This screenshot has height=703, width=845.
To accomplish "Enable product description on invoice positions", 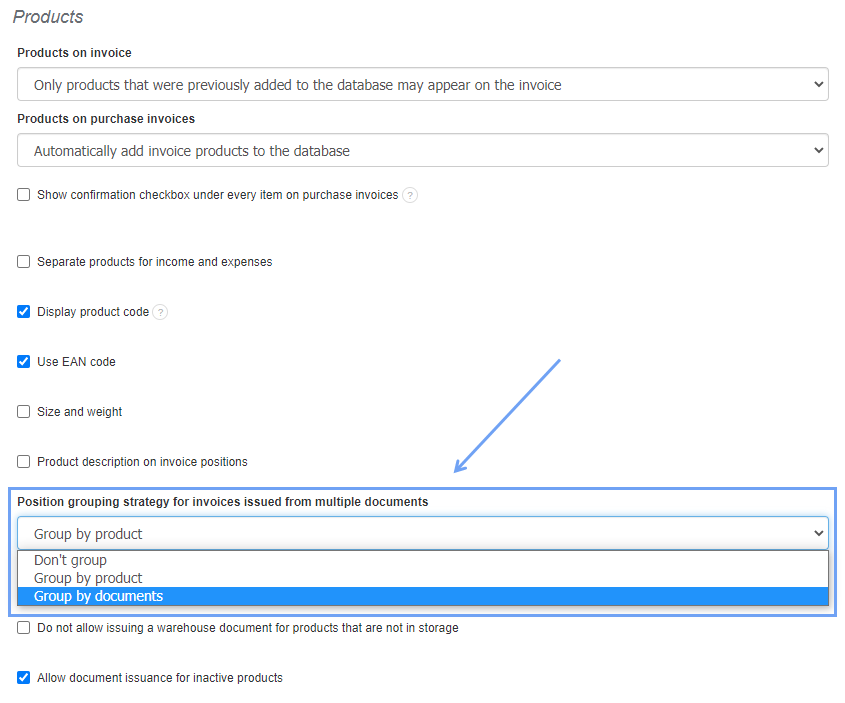I will [23, 461].
